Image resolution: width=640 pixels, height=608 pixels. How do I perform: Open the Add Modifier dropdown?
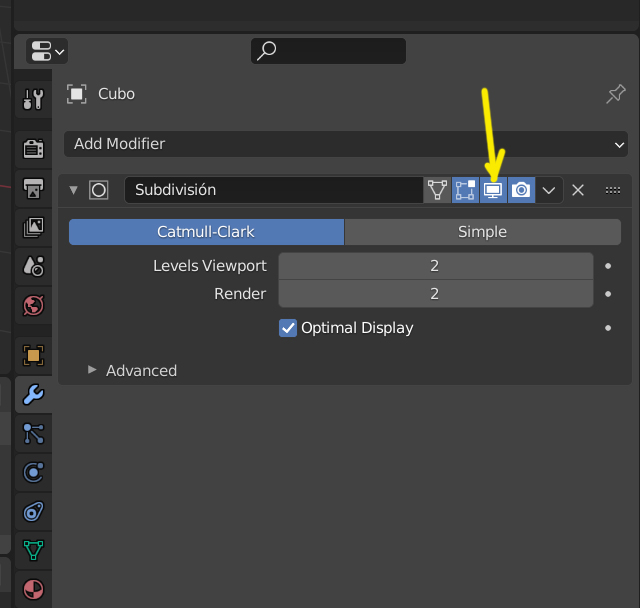(346, 144)
